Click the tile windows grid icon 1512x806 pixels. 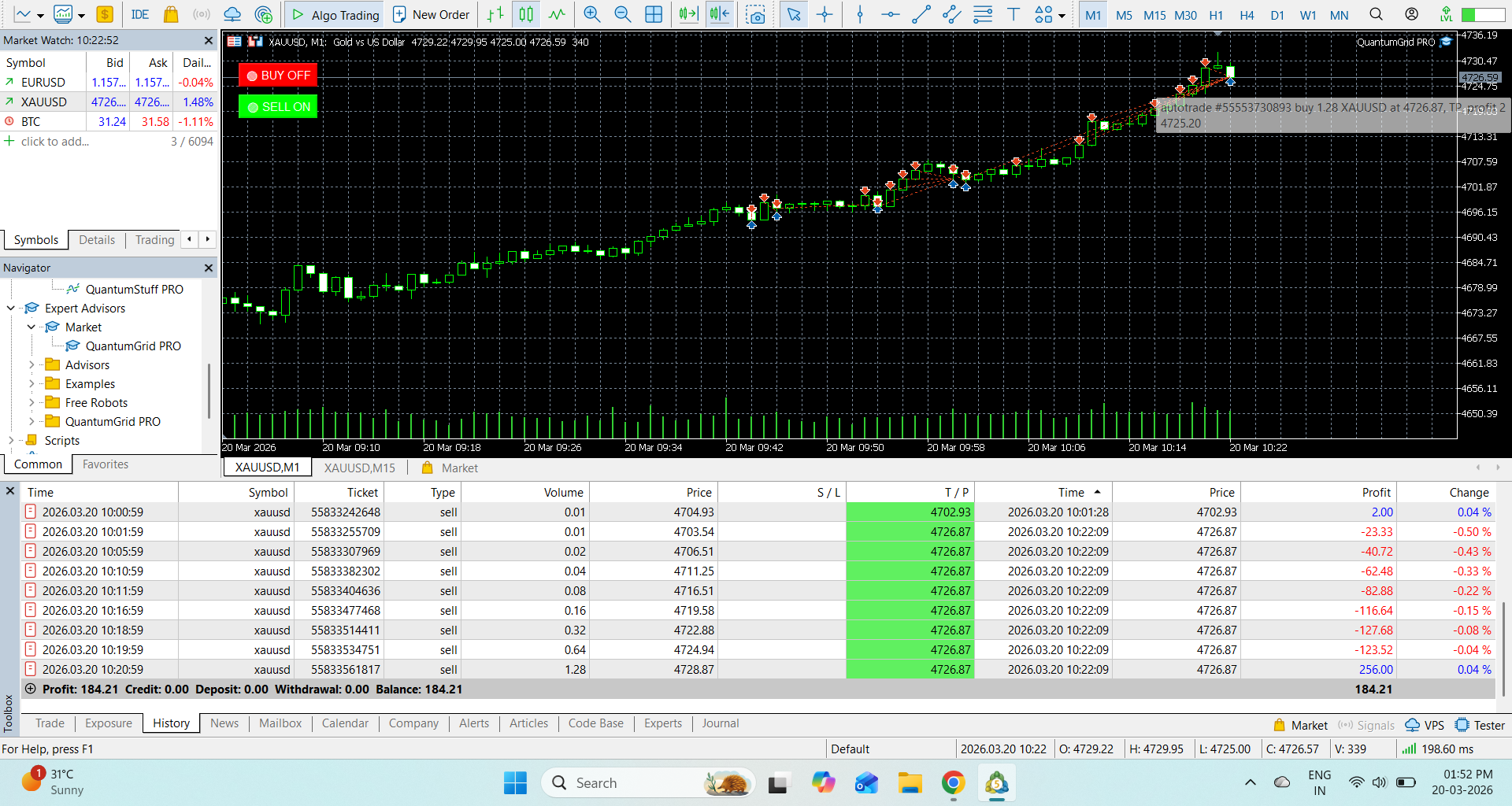pos(654,14)
